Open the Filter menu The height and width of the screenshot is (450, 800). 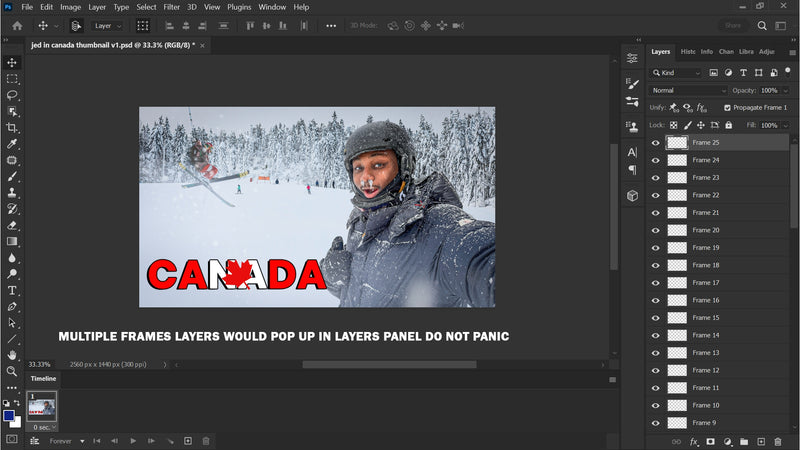pos(174,7)
